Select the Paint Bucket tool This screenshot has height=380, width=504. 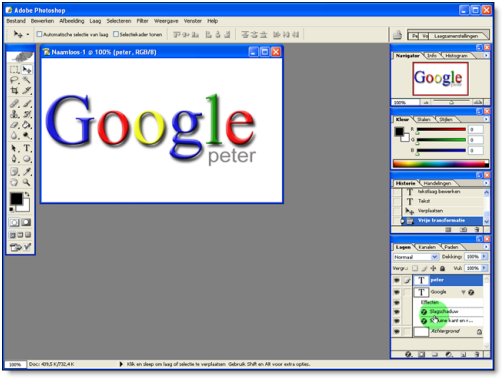click(x=27, y=125)
